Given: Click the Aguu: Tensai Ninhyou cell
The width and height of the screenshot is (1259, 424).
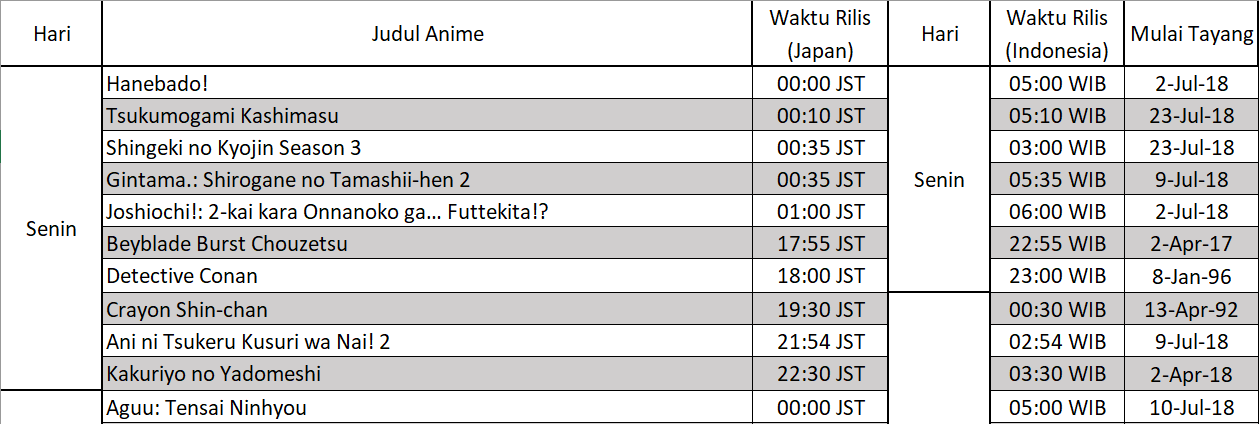Looking at the screenshot, I should click(427, 407).
